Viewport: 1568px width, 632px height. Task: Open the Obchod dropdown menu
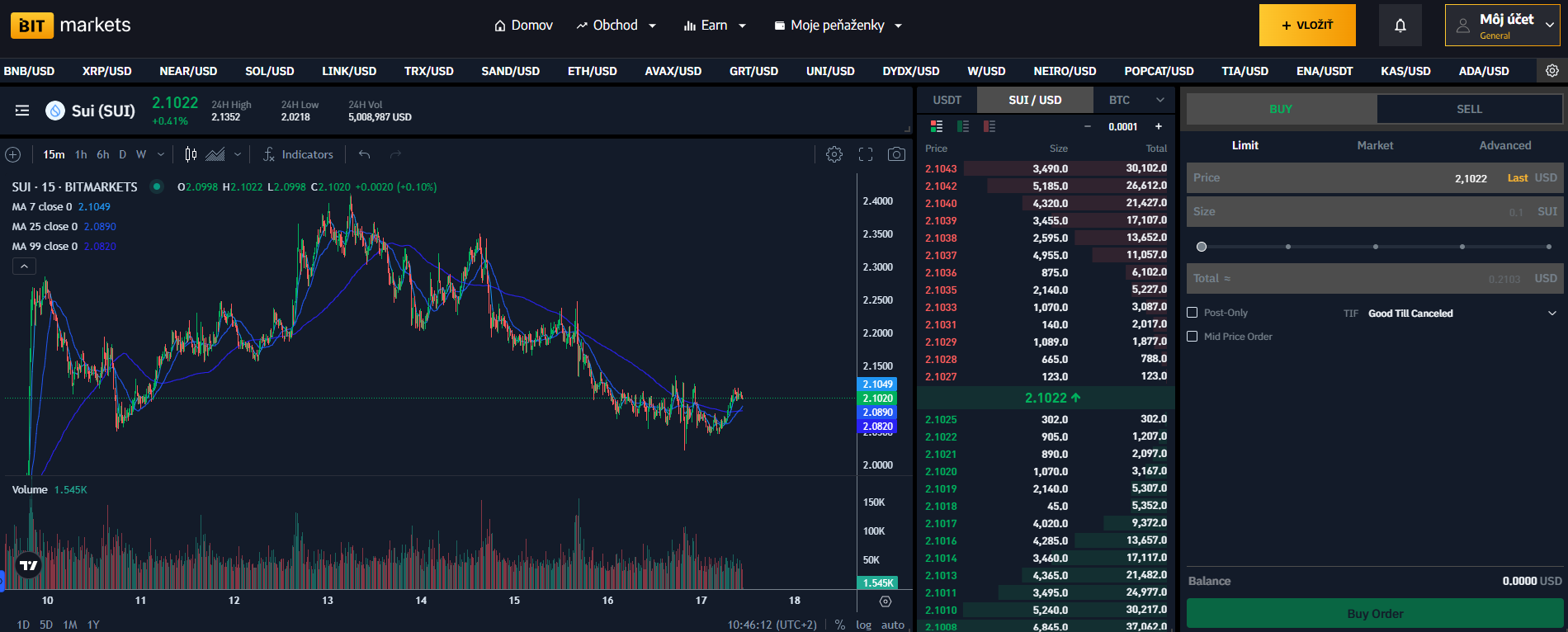(616, 26)
